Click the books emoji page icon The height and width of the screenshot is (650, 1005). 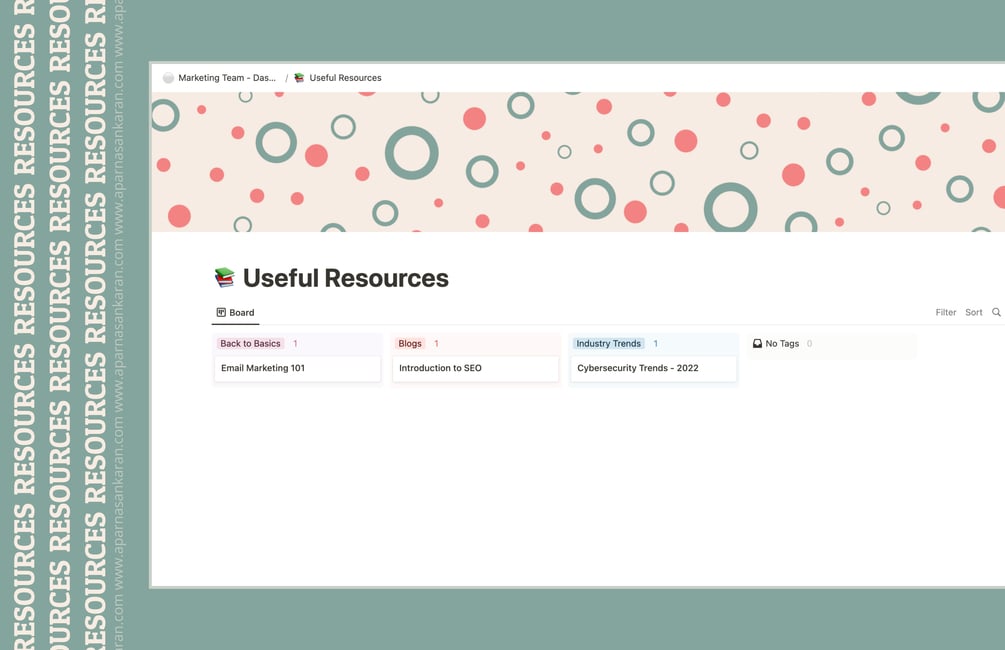(224, 277)
